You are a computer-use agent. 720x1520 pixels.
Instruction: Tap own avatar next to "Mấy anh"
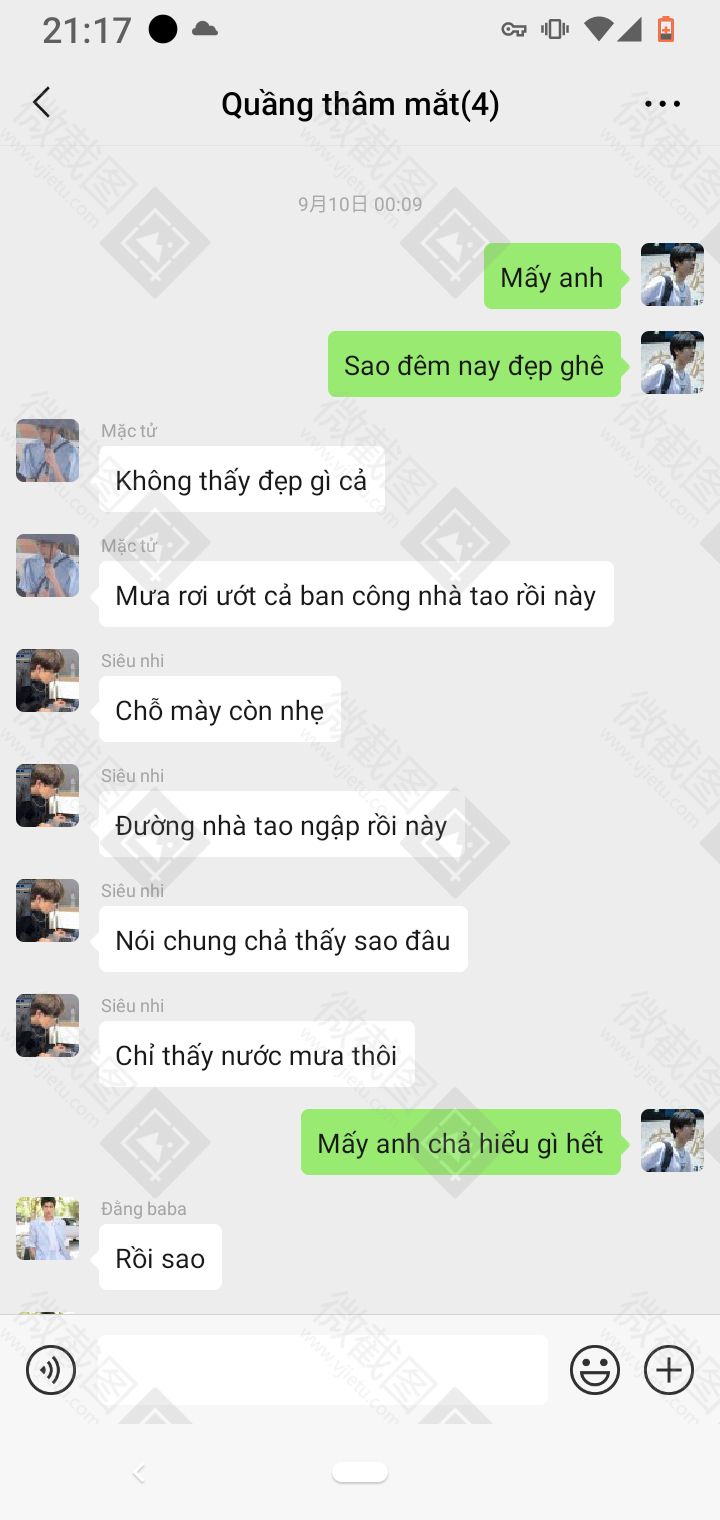(x=672, y=274)
